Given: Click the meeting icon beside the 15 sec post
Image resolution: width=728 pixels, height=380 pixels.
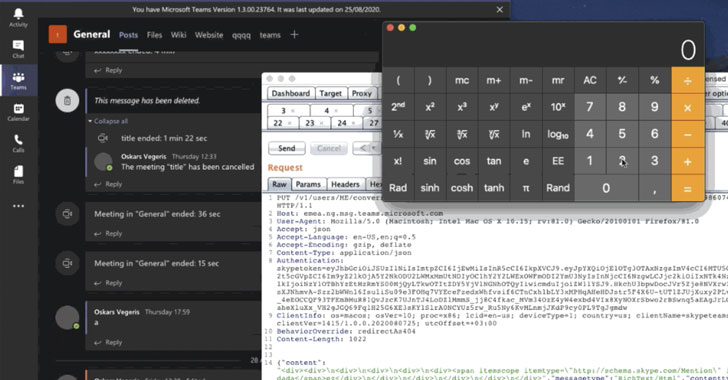Looking at the screenshot, I should pyautogui.click(x=67, y=263).
